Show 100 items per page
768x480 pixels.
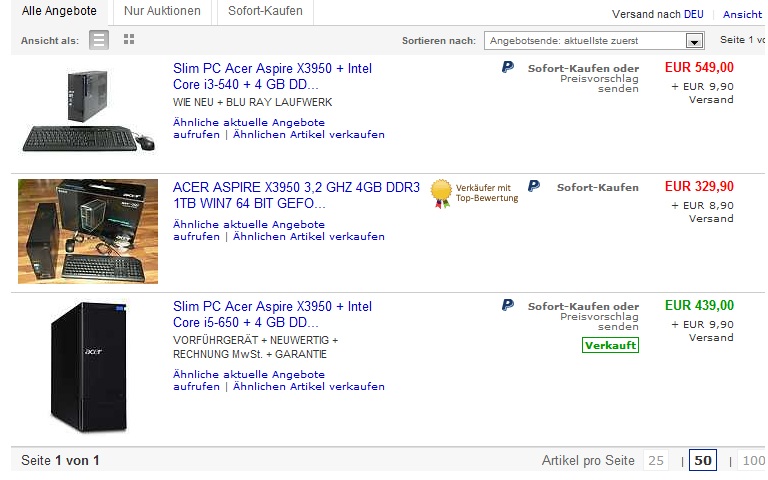752,460
